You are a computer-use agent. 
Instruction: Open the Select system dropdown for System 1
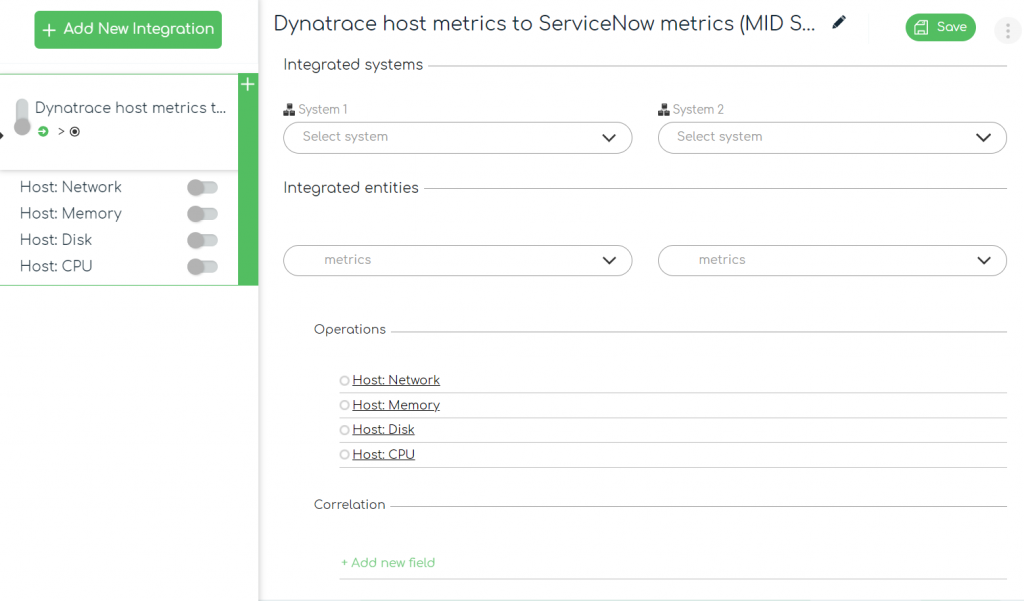(457, 137)
